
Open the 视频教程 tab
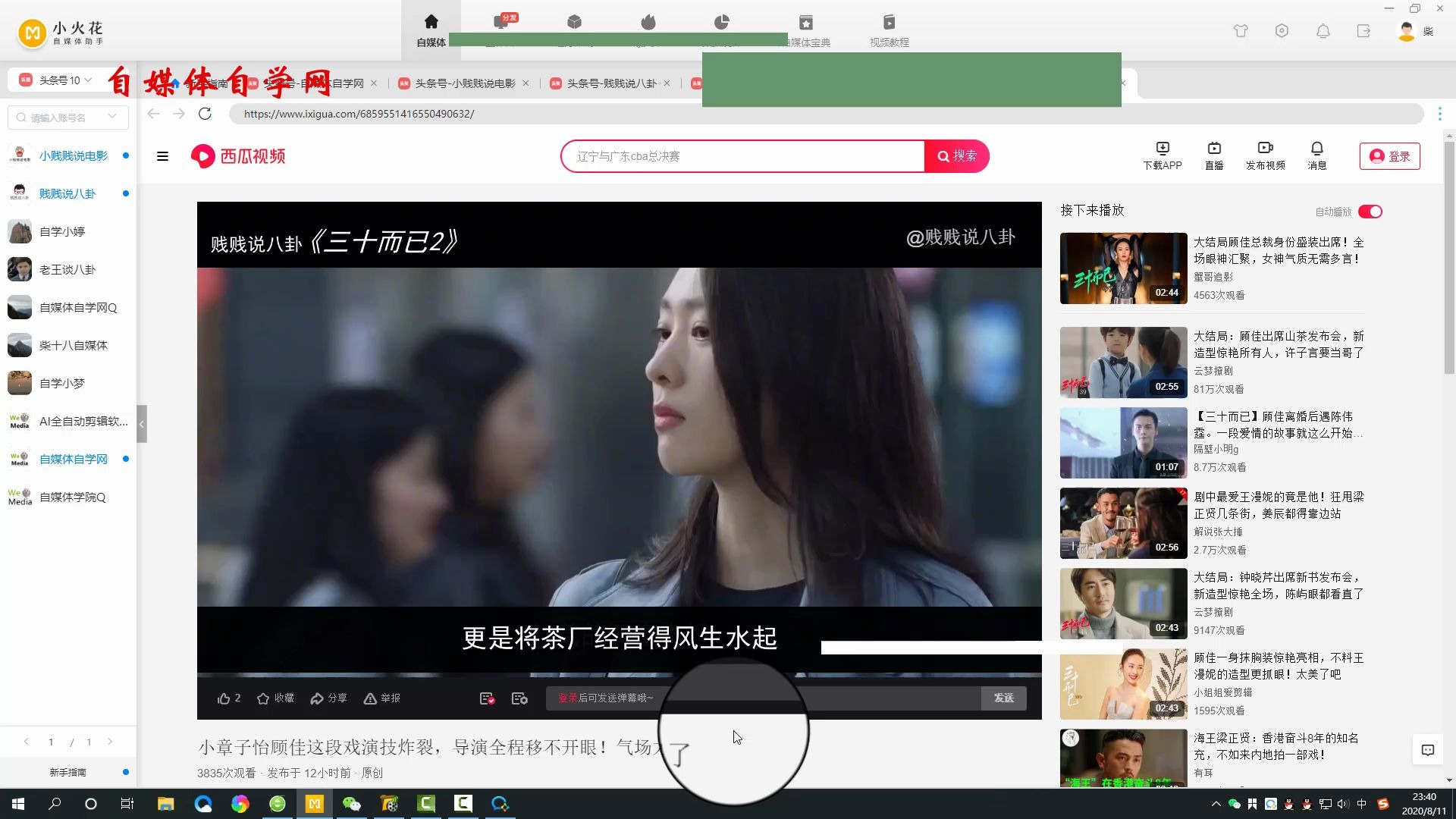[x=889, y=30]
